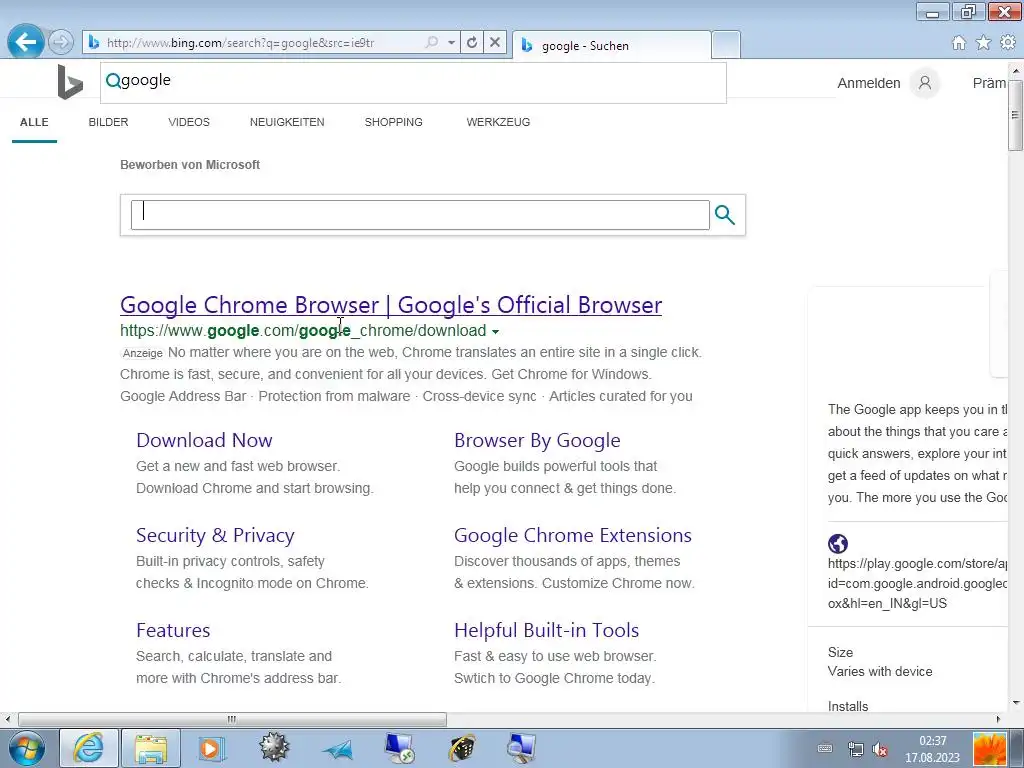The image size is (1024, 768).
Task: Go back with the browser back arrow
Action: click(25, 42)
